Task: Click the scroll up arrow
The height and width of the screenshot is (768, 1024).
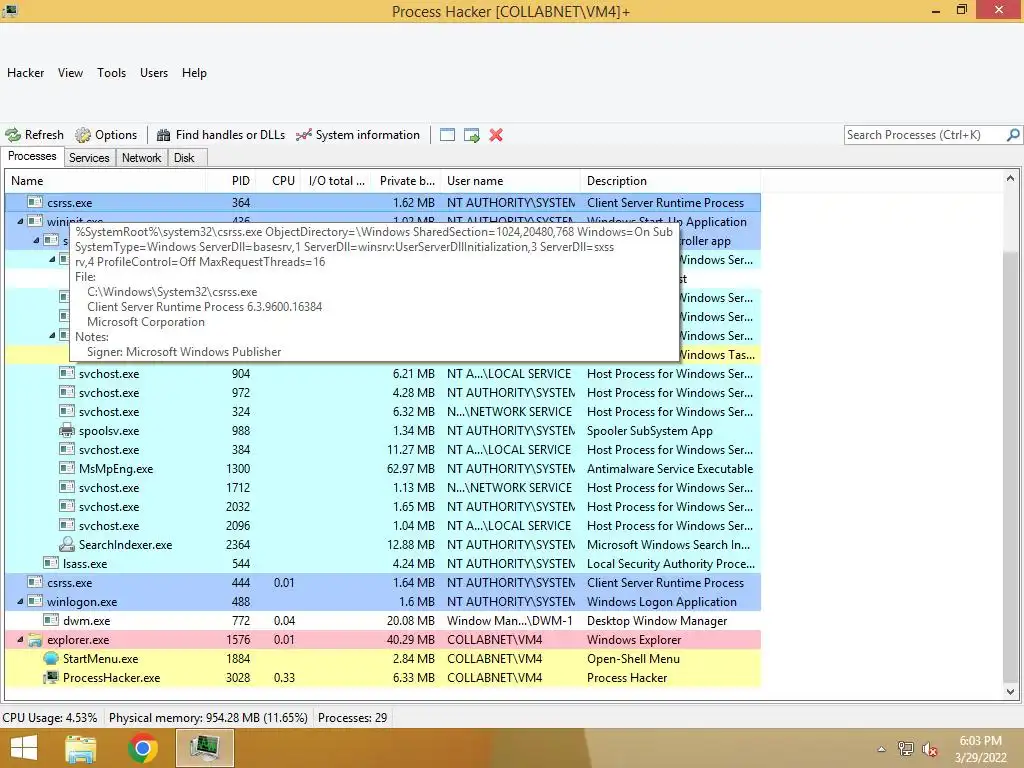Action: pos(1010,178)
